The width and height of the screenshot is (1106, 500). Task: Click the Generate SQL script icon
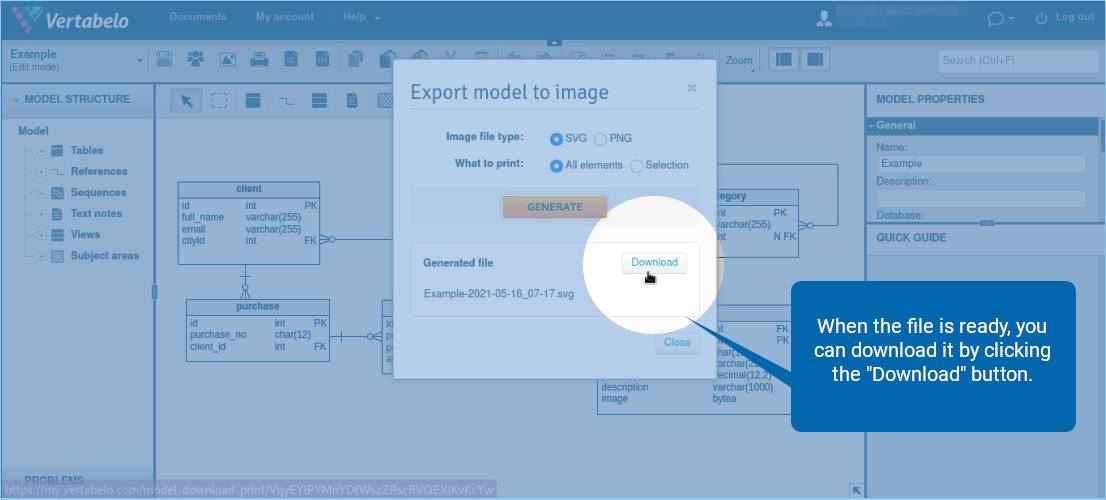point(291,59)
